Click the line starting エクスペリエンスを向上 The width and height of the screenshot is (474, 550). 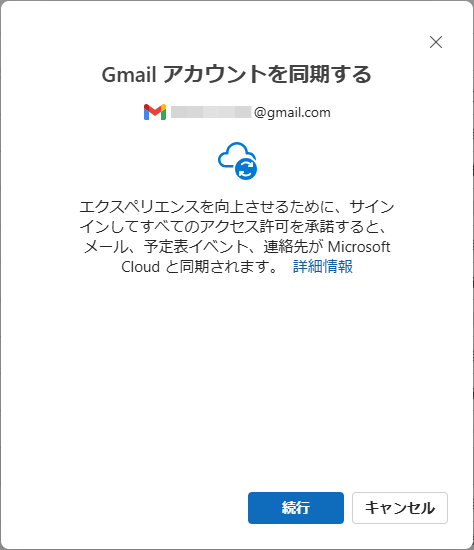pyautogui.click(x=237, y=207)
